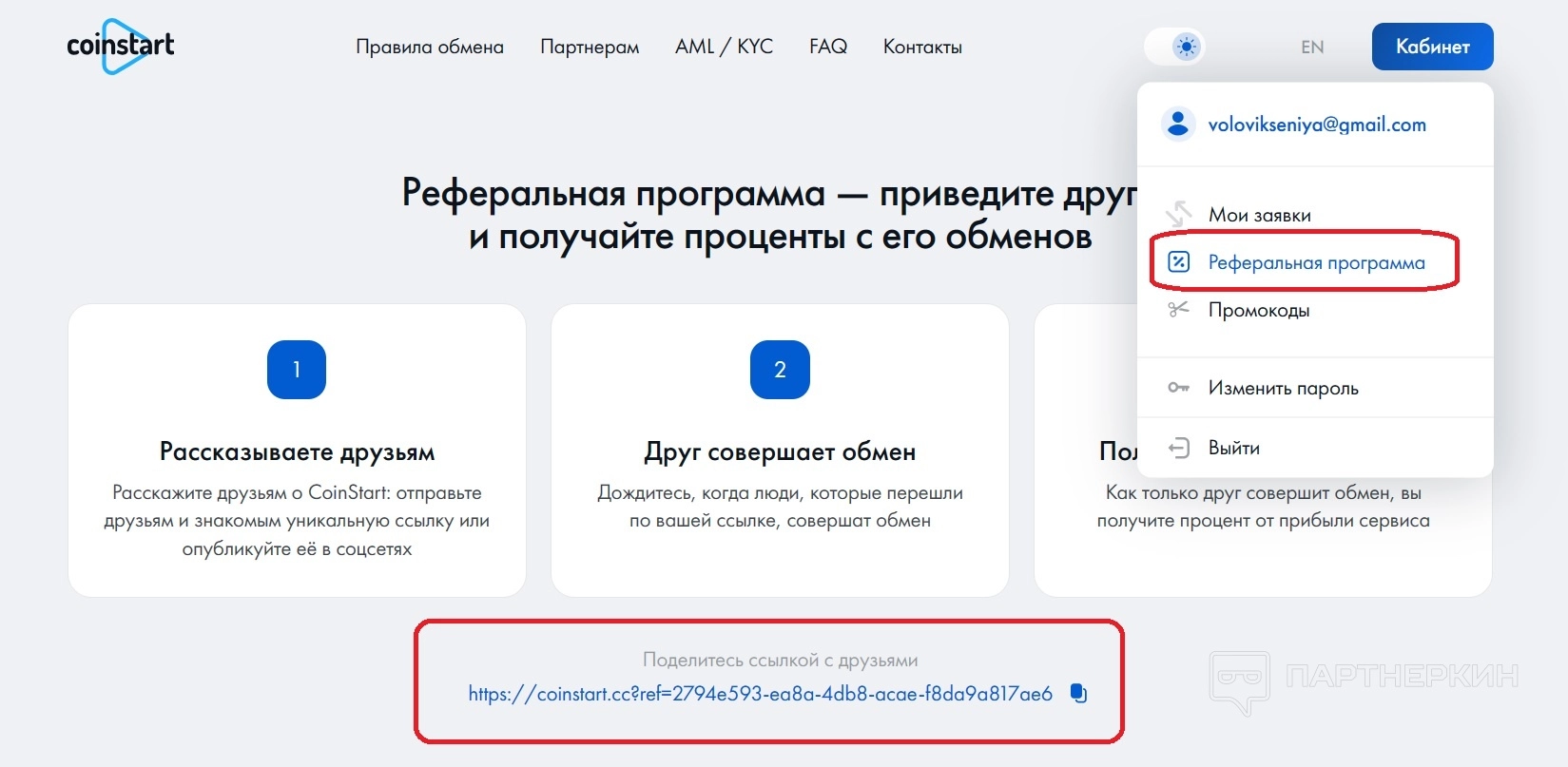The height and width of the screenshot is (767, 1568).
Task: Click the logout icon beside Выйти
Action: tap(1178, 448)
